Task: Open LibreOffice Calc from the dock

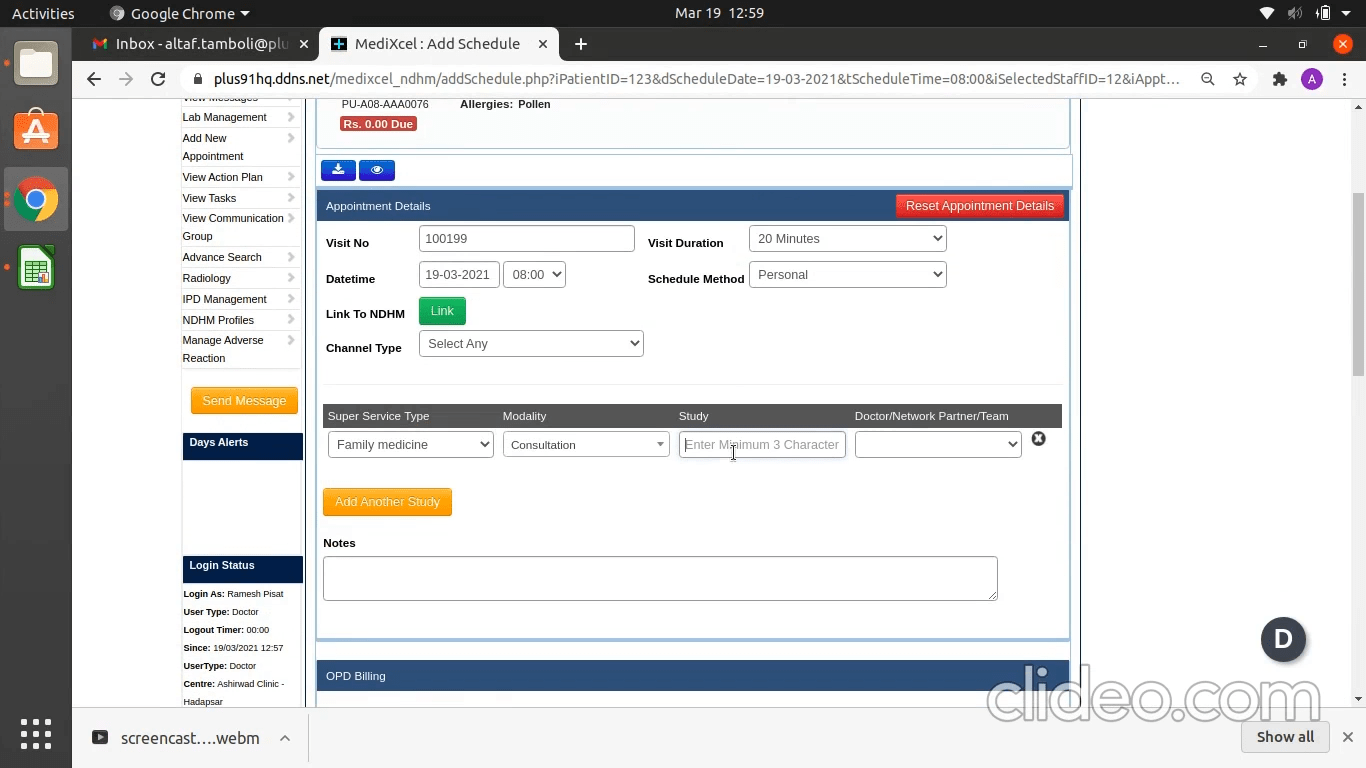Action: point(36,269)
